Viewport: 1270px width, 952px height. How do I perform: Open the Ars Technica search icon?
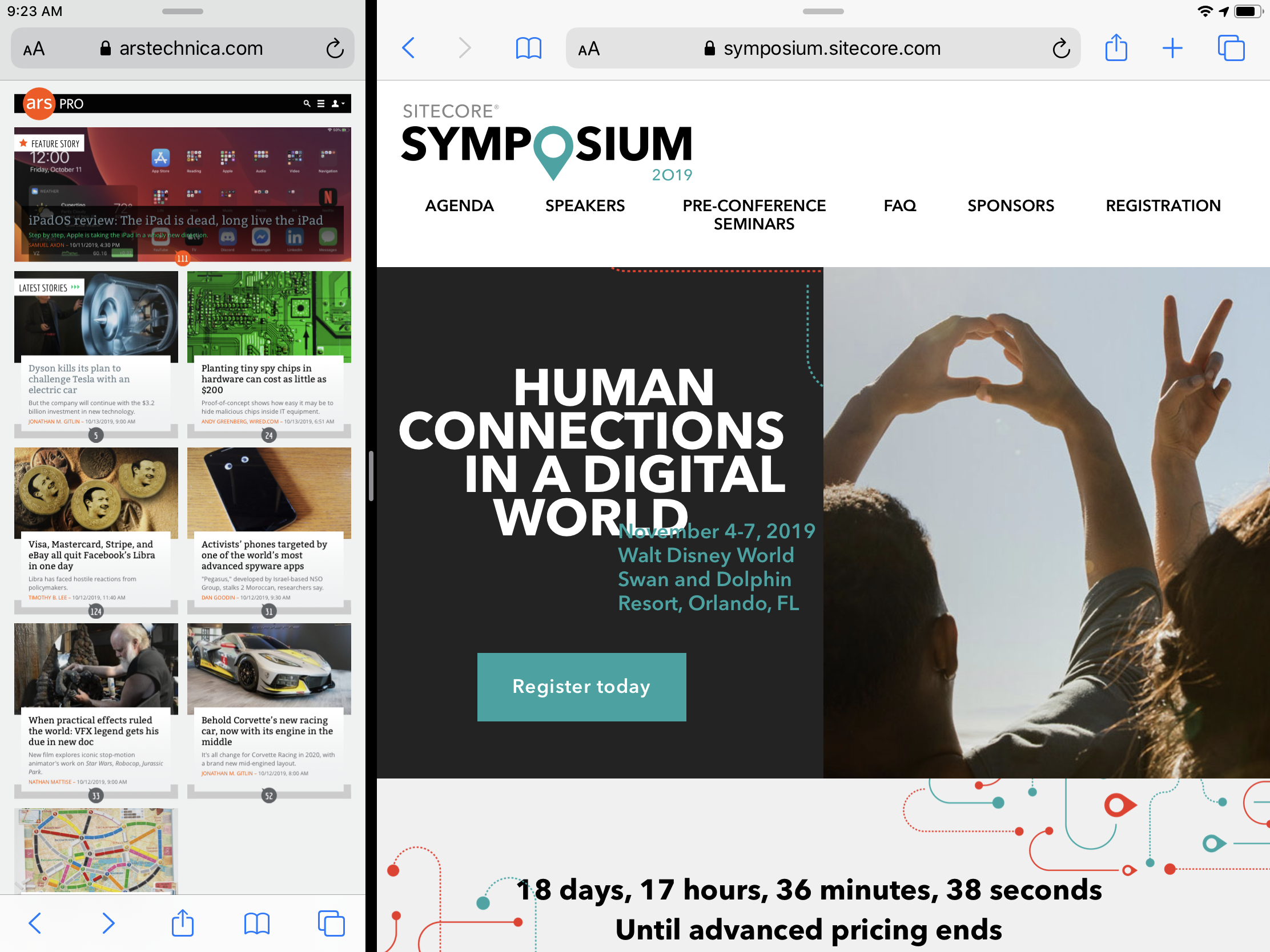(x=307, y=103)
